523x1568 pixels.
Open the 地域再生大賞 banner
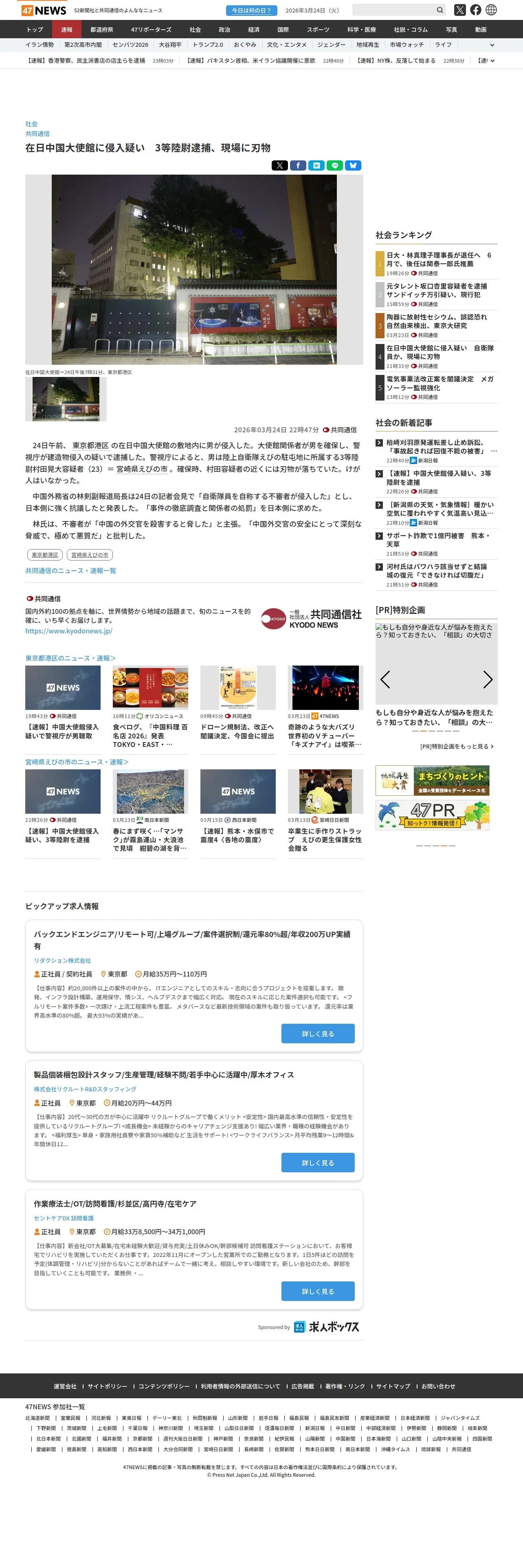432,780
